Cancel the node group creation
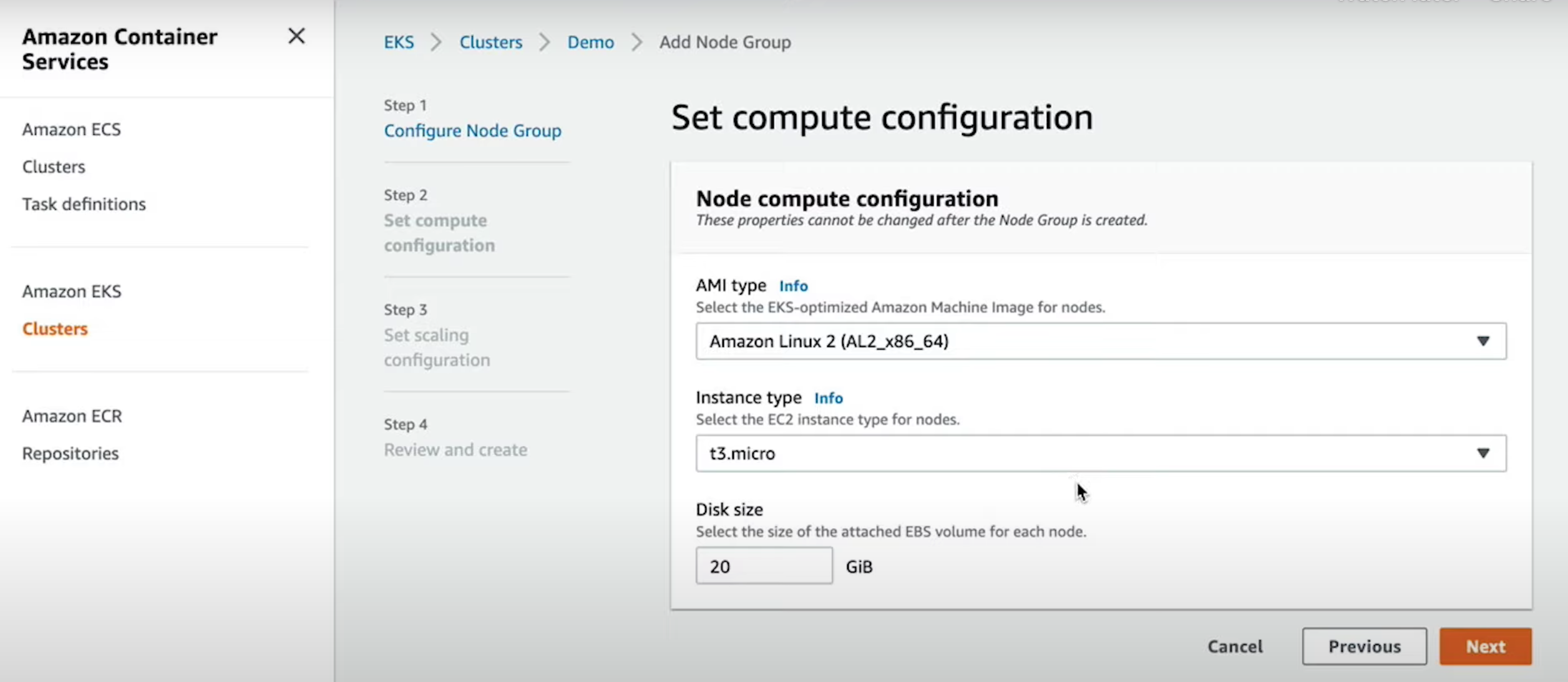1568x682 pixels. click(x=1235, y=646)
